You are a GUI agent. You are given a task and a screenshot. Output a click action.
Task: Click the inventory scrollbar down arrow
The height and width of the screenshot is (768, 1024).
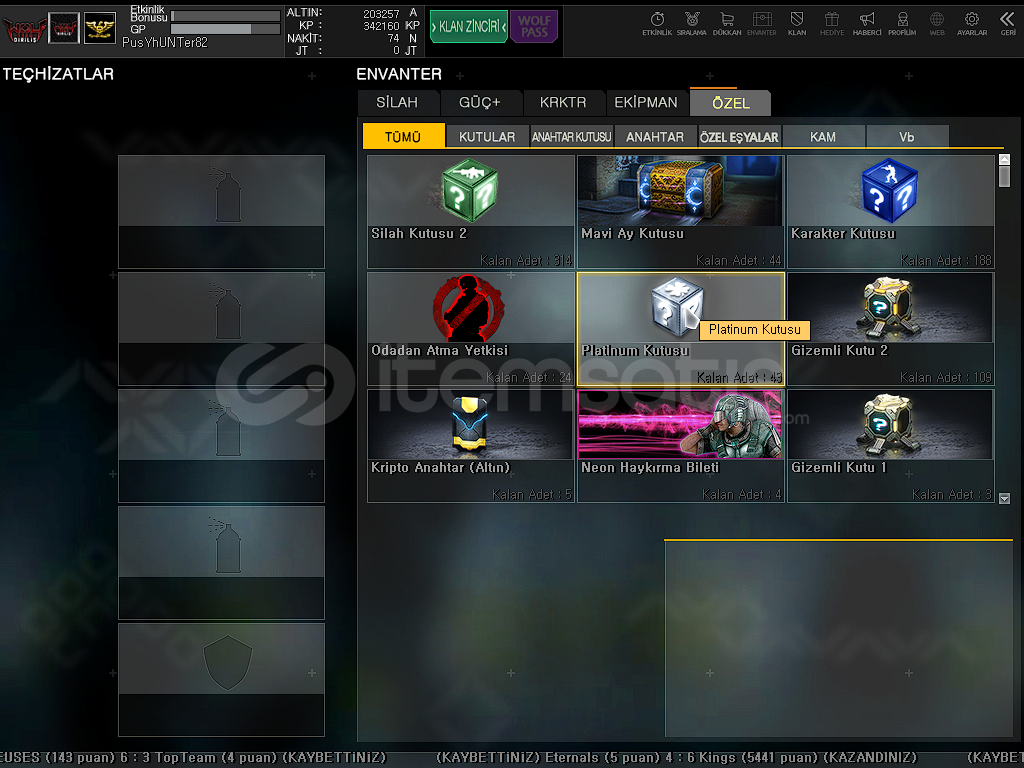(1004, 498)
